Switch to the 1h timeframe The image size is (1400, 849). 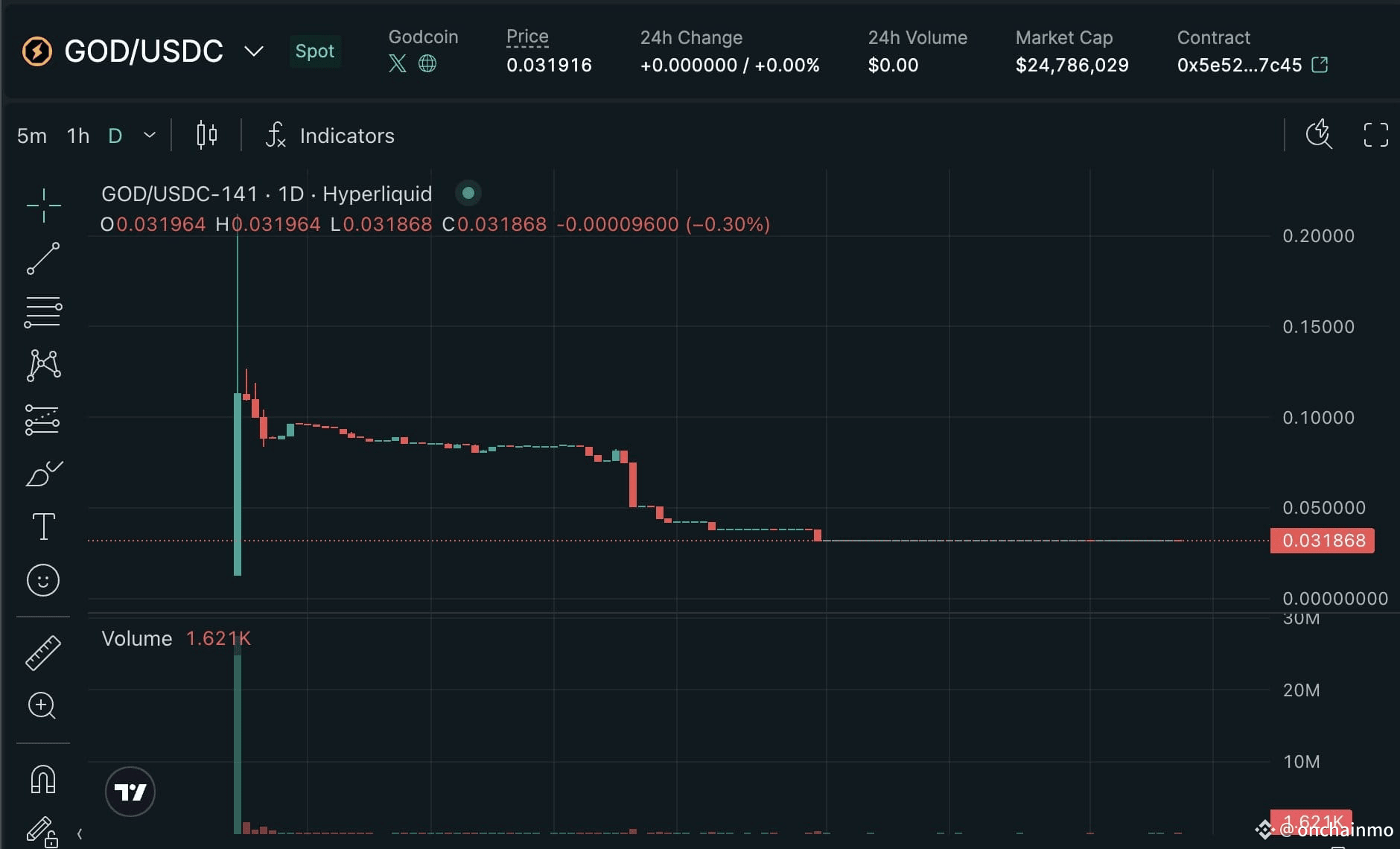point(78,136)
